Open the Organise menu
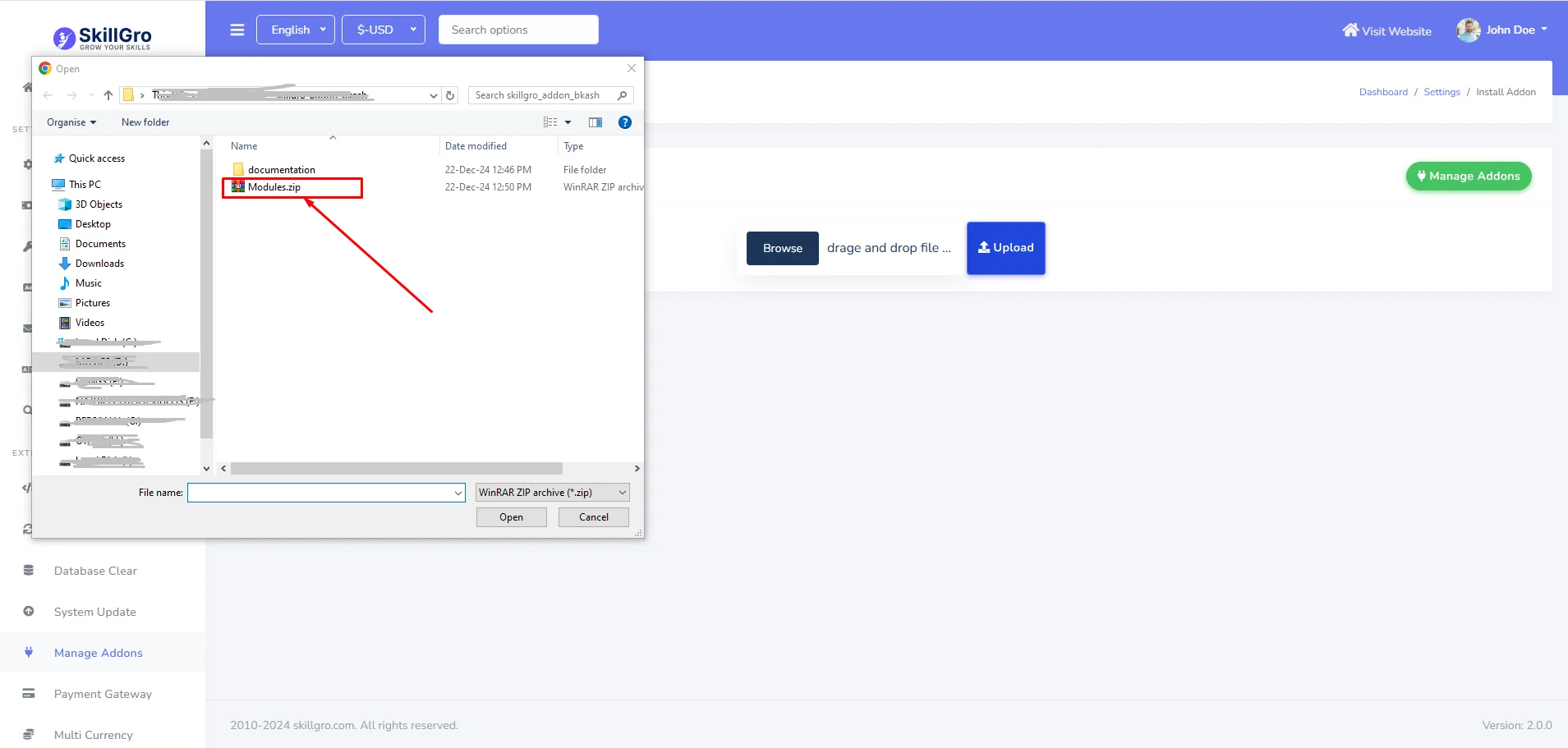Image resolution: width=1568 pixels, height=748 pixels. pos(71,122)
